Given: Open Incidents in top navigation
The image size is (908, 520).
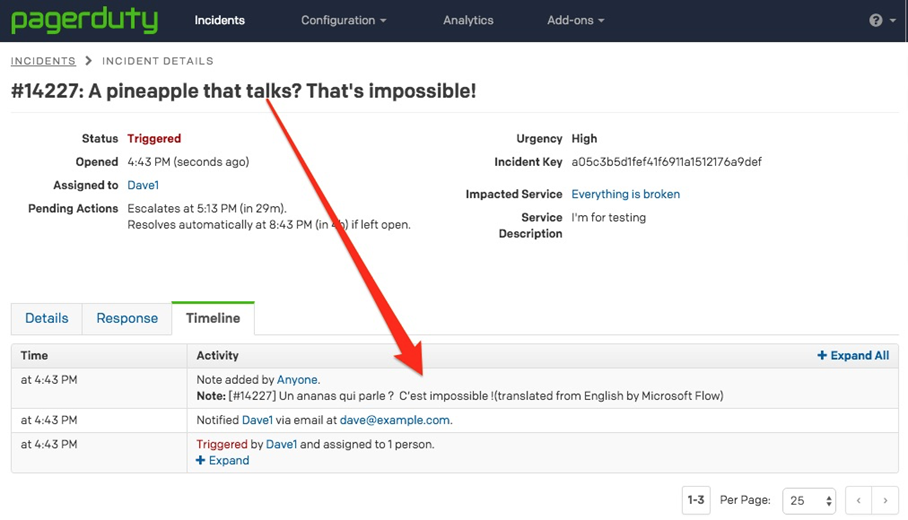Looking at the screenshot, I should pos(219,20).
